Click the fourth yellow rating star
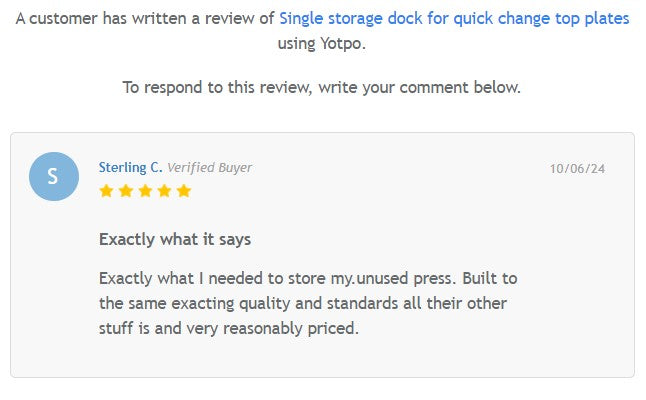The height and width of the screenshot is (400, 646). pos(164,191)
